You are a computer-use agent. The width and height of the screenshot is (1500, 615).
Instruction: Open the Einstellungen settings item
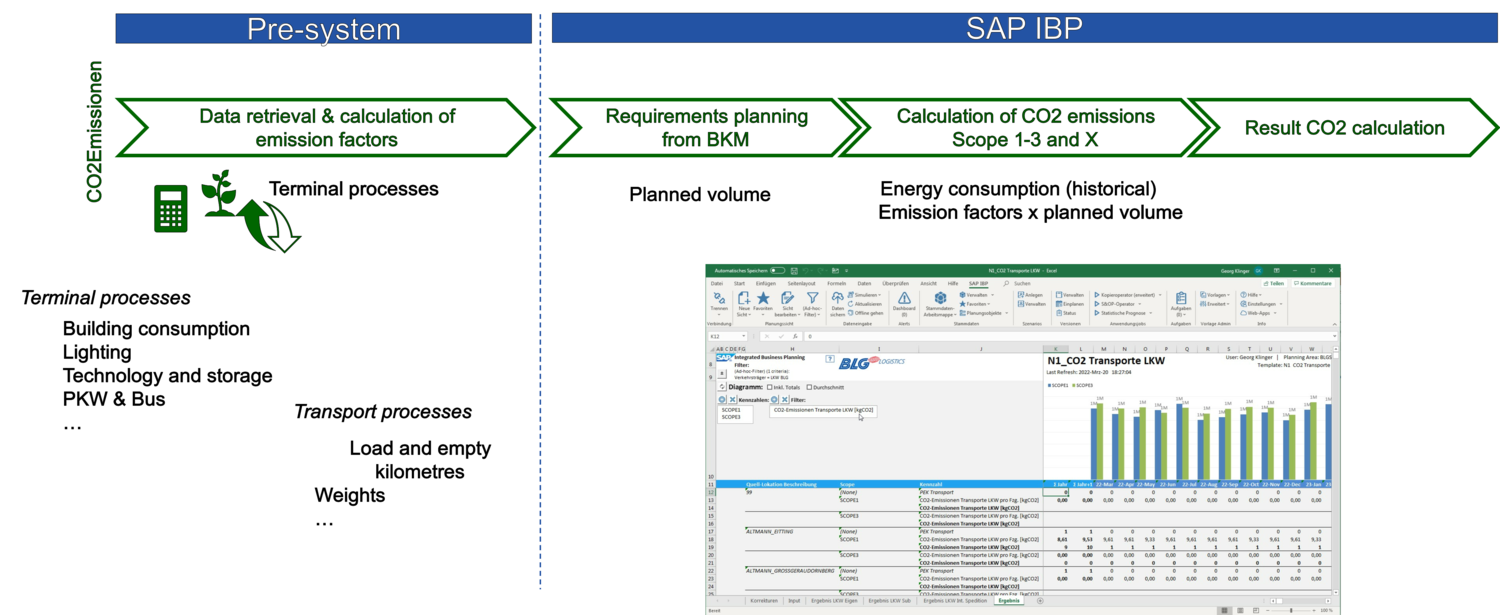point(1259,304)
